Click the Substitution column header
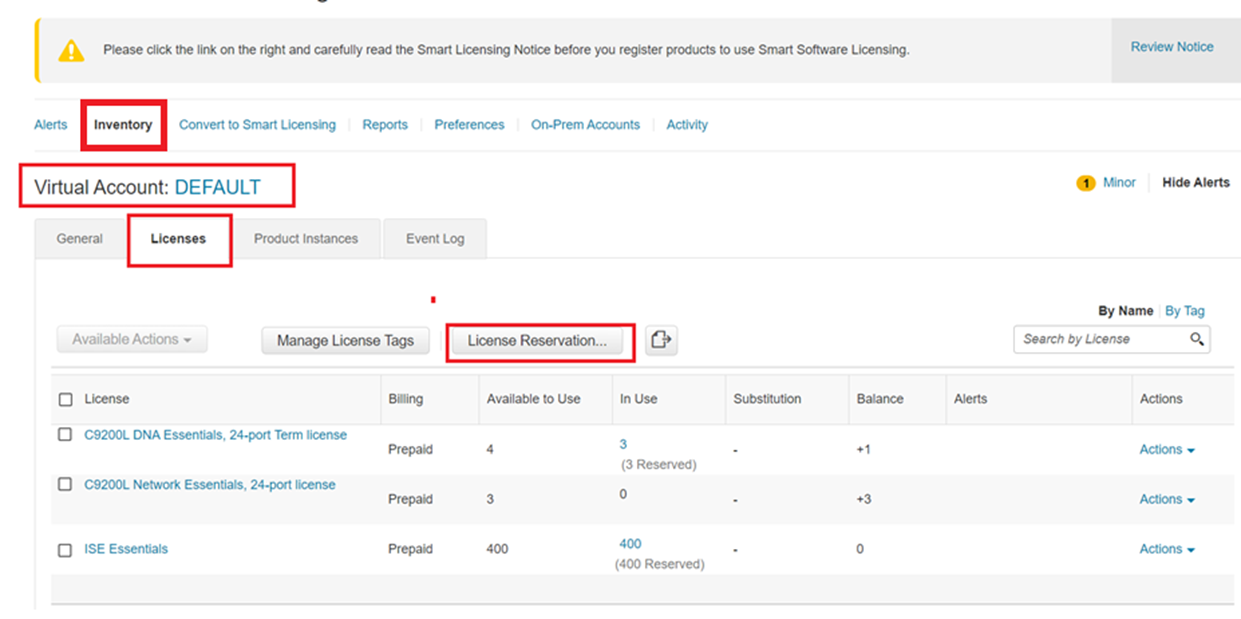This screenshot has width=1241, height=619. pos(767,399)
